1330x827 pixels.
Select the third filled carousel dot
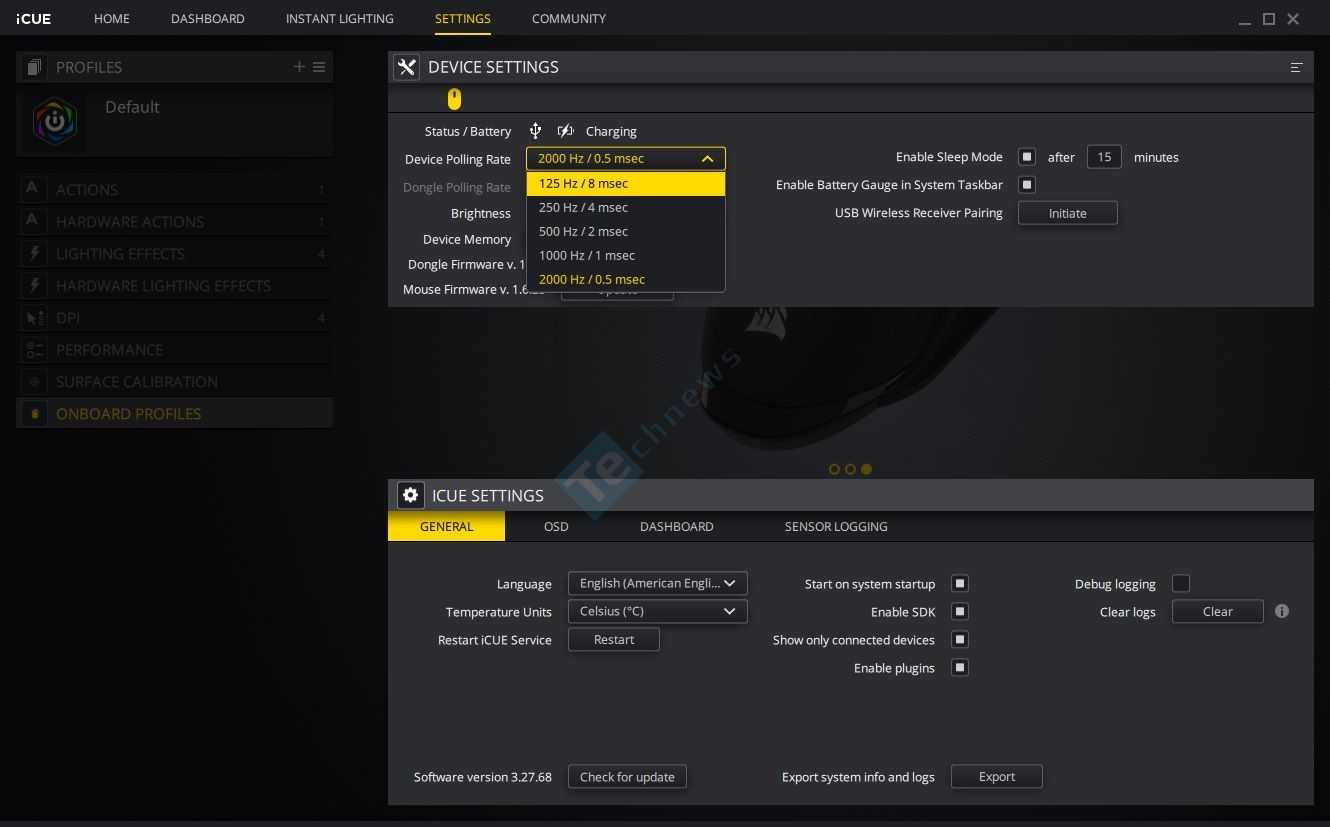click(866, 469)
